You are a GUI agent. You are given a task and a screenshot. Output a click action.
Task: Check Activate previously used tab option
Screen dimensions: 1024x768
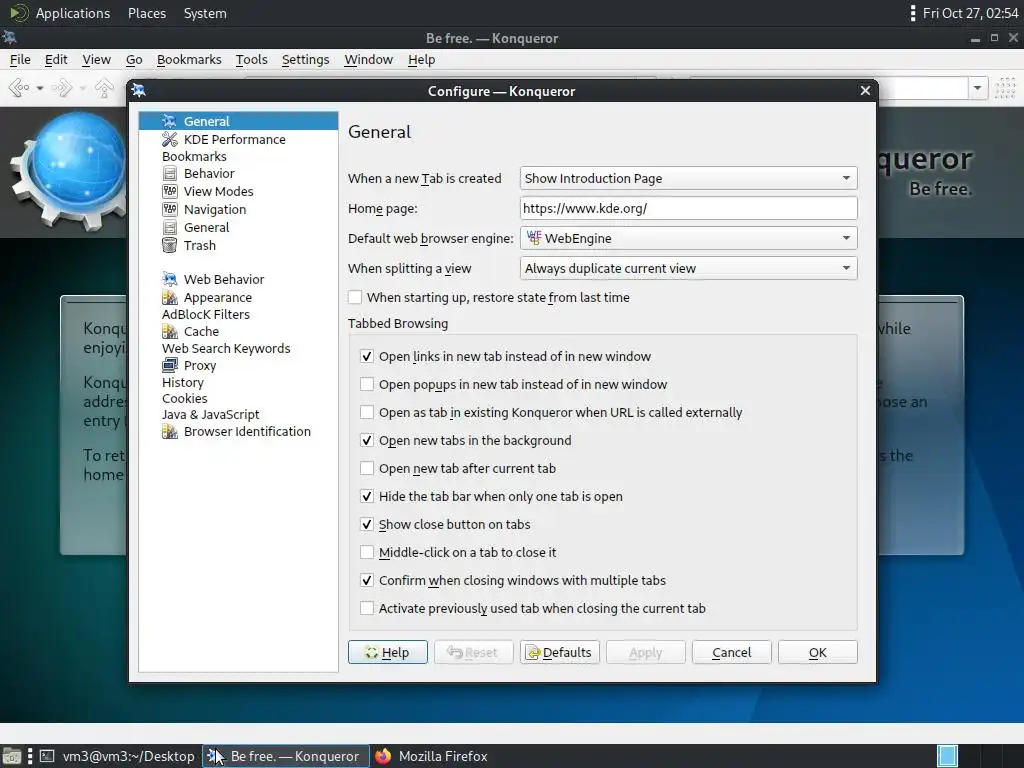click(x=367, y=608)
